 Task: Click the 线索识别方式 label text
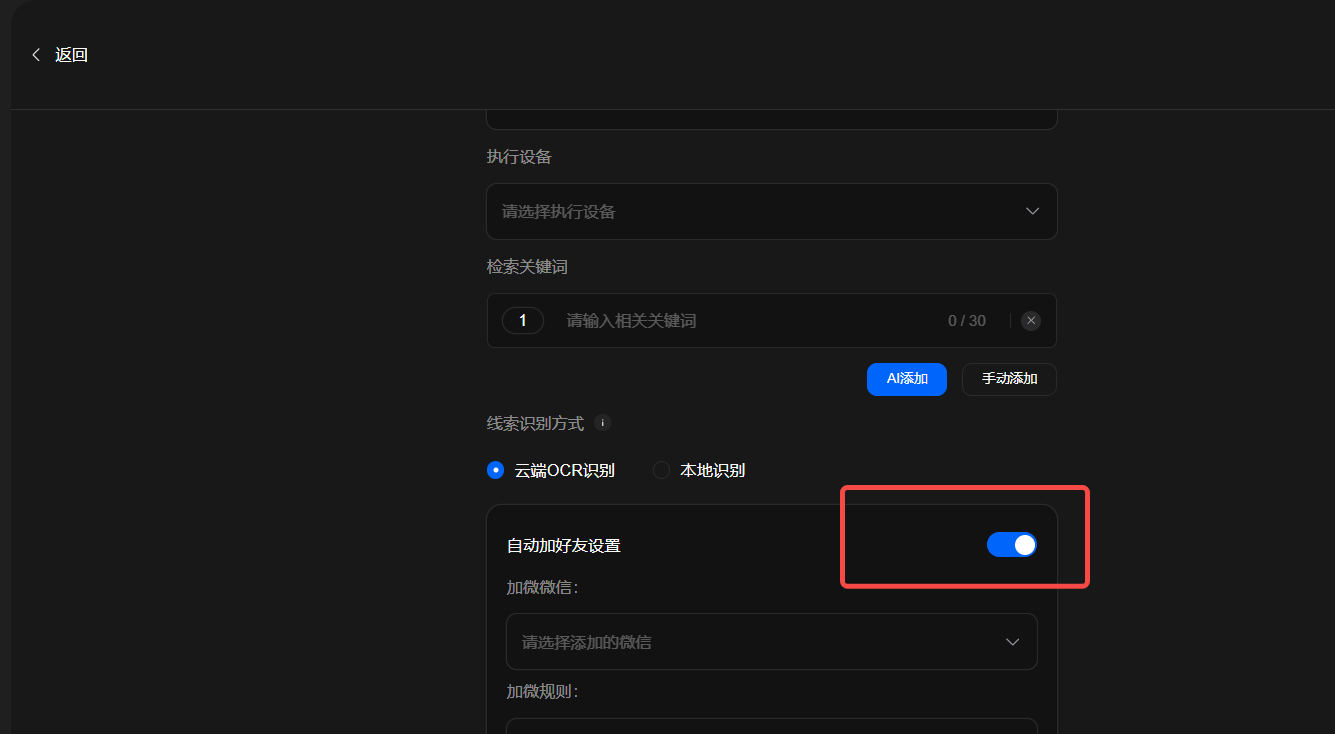[535, 423]
